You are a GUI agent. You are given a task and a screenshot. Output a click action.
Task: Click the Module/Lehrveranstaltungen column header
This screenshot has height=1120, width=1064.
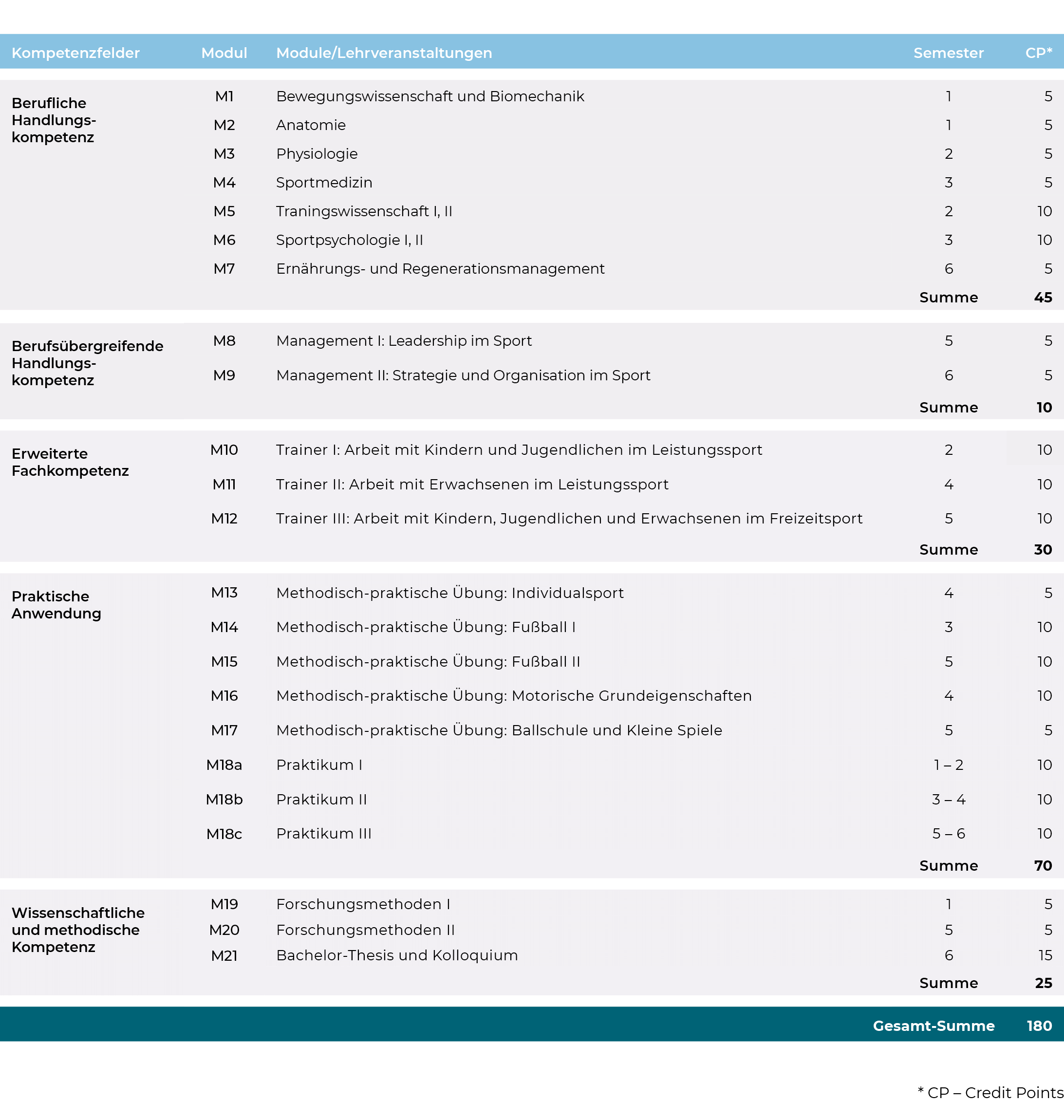[383, 52]
